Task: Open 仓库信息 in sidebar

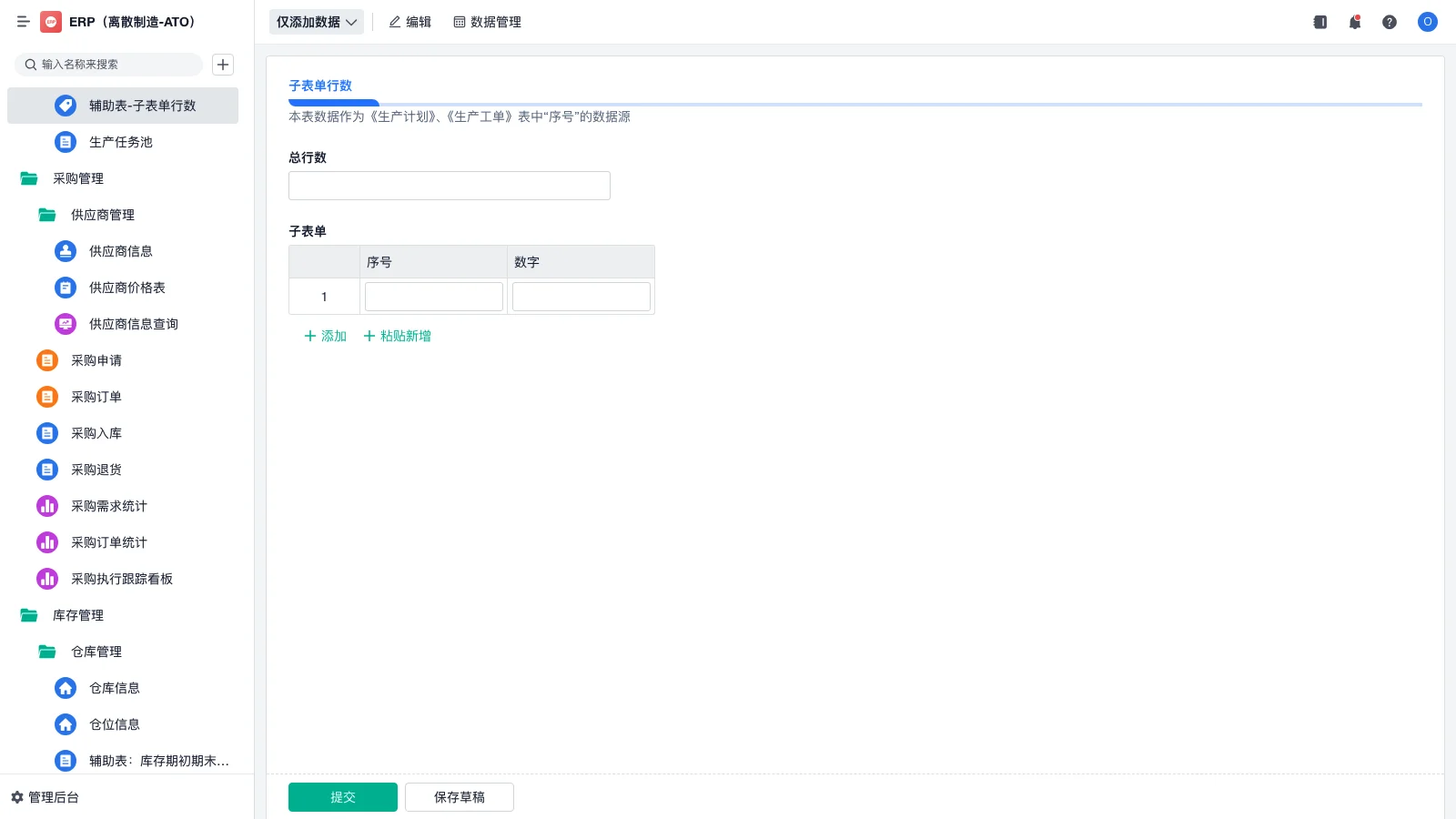Action: click(114, 688)
